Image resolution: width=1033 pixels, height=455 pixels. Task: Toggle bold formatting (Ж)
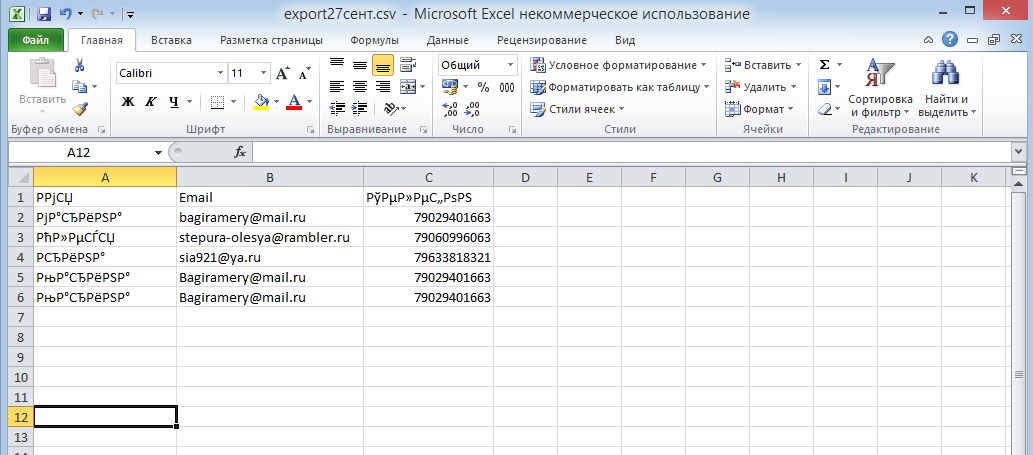[x=127, y=102]
